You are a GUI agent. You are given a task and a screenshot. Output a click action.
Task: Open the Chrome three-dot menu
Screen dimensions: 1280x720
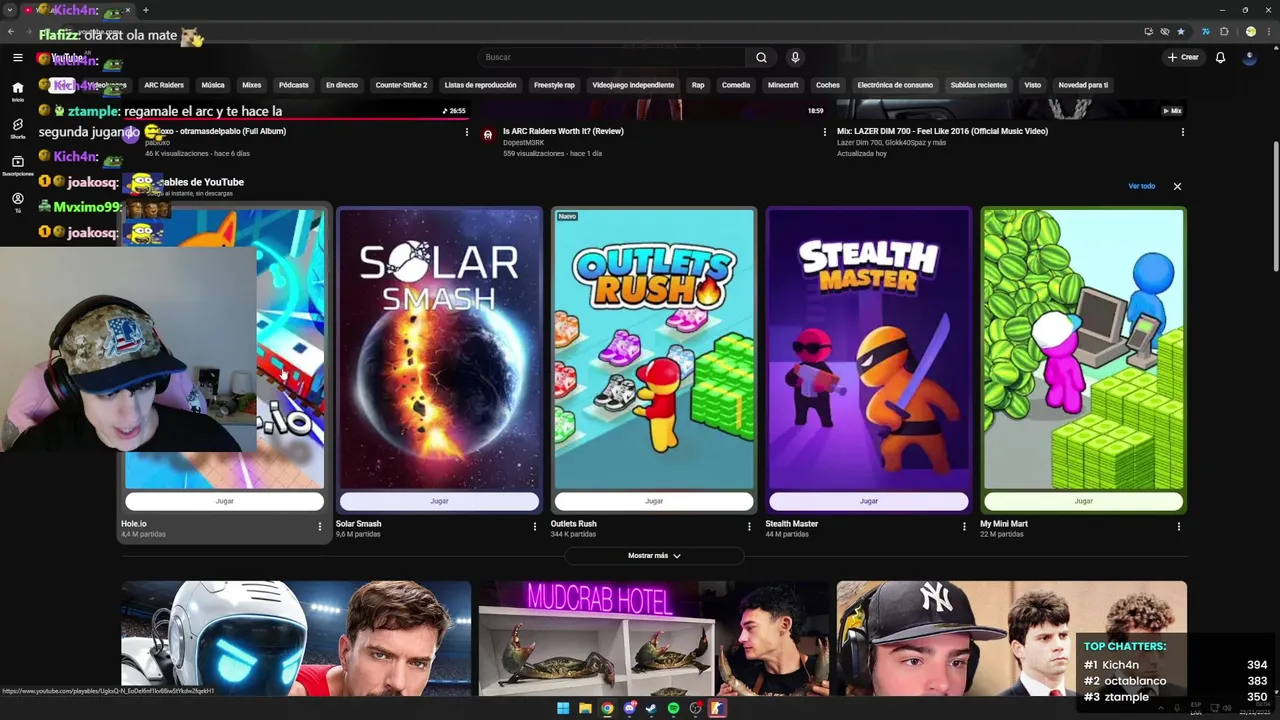pos(1267,32)
